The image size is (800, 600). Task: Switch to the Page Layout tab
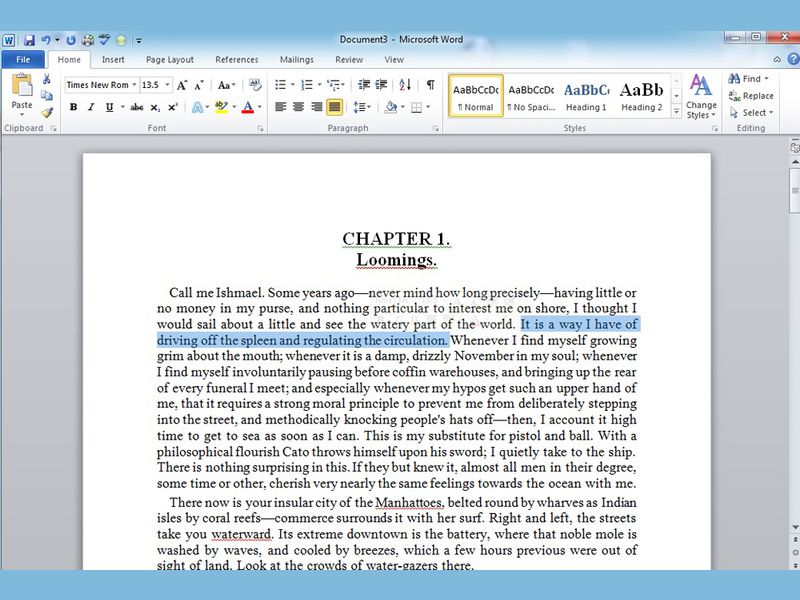point(169,60)
